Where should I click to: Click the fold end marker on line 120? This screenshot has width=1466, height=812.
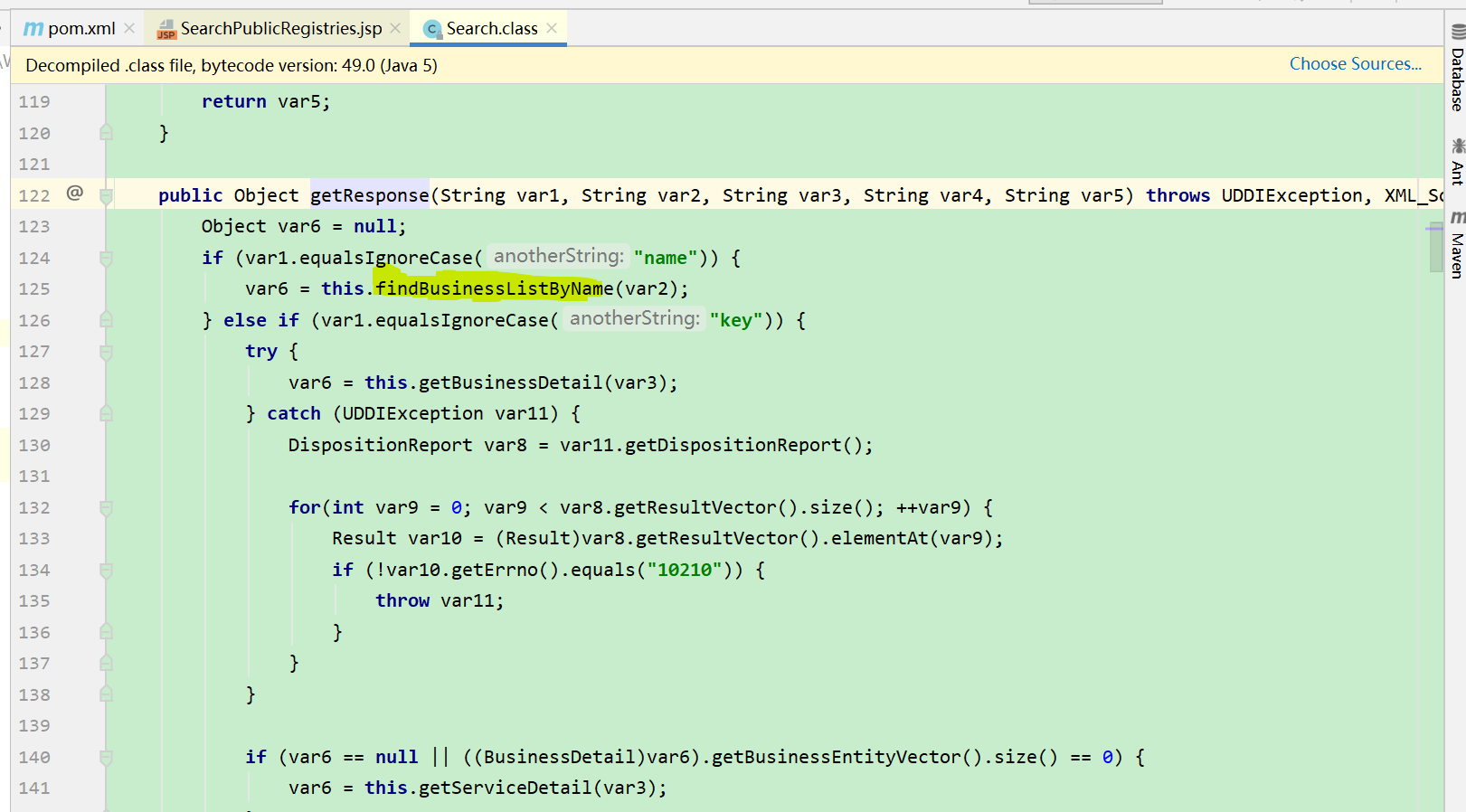106,133
